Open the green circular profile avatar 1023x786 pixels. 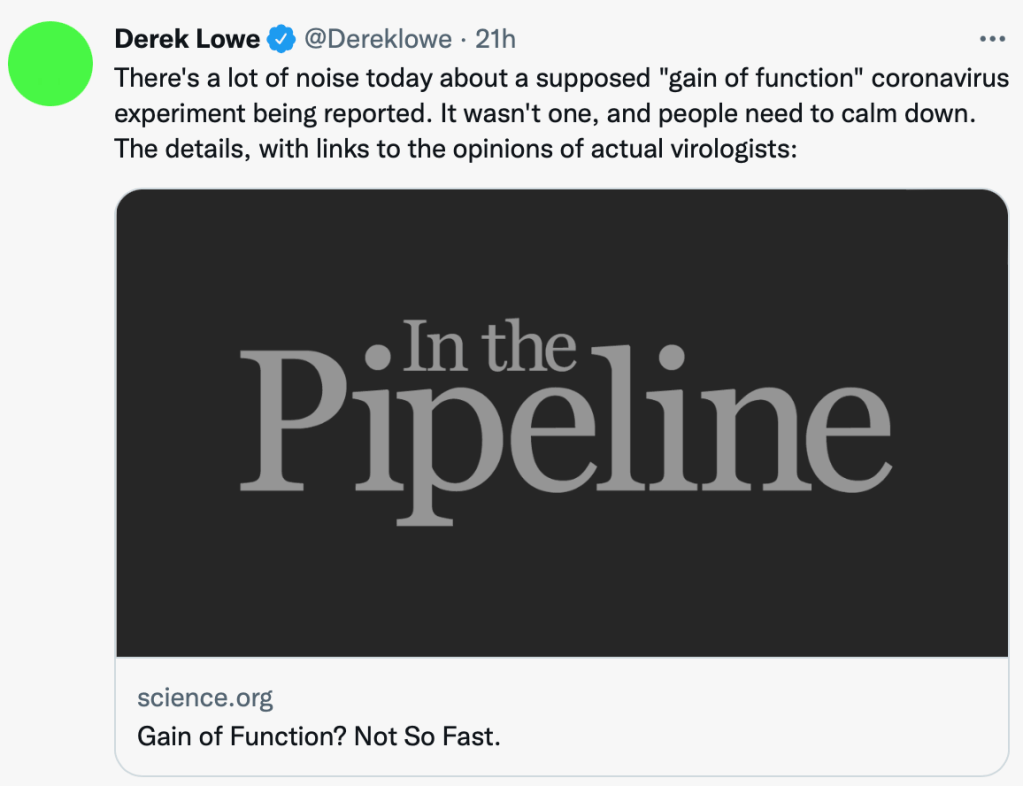pos(50,63)
